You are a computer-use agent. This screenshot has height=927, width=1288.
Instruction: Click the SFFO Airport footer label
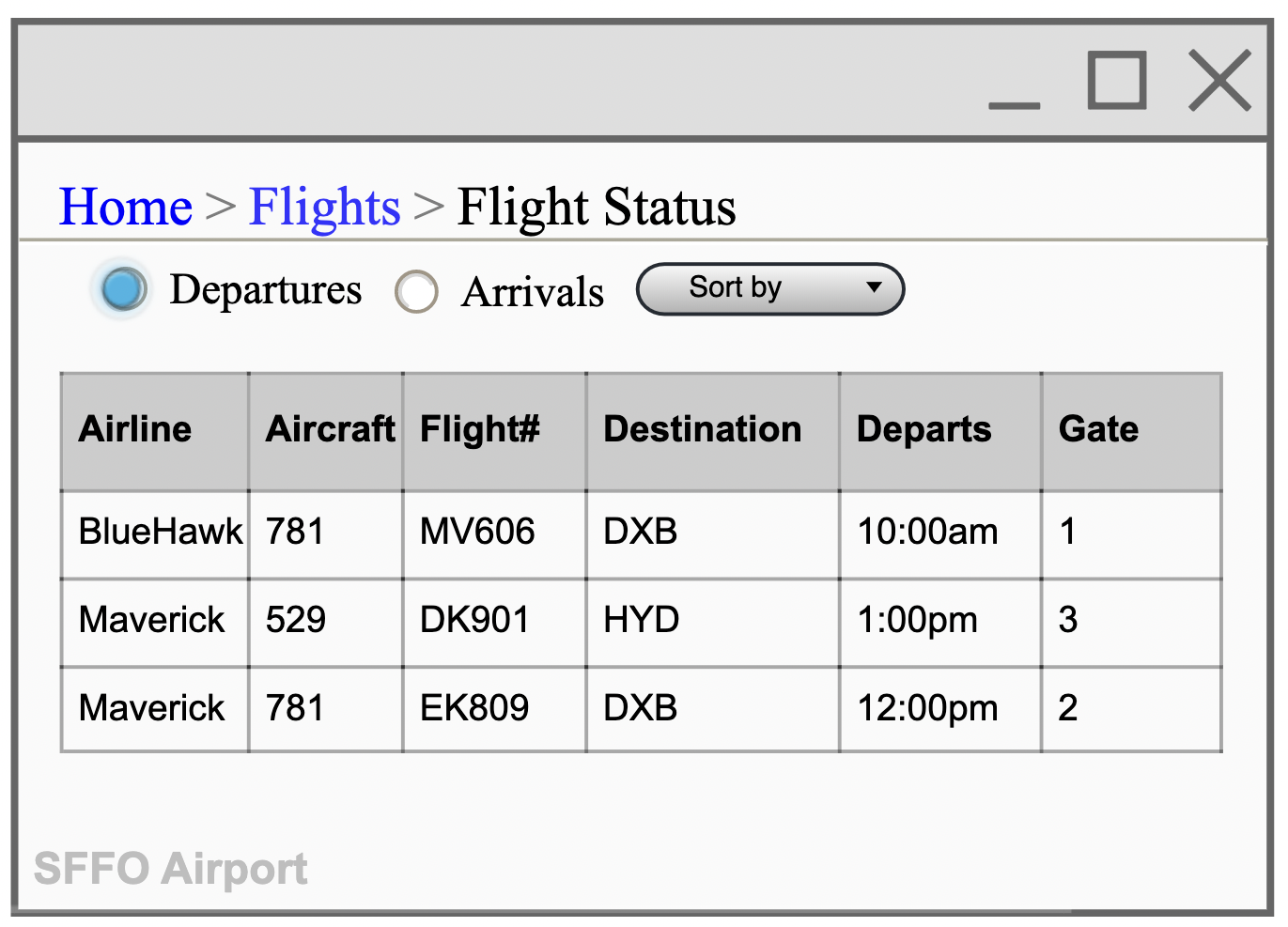click(x=169, y=868)
